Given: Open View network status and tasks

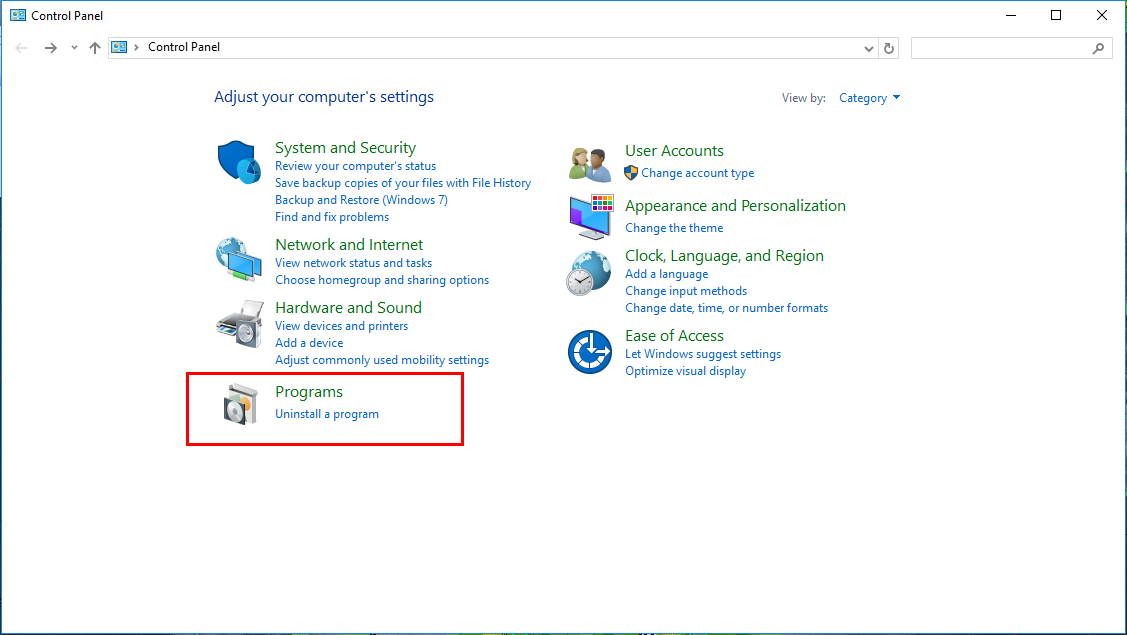Looking at the screenshot, I should [353, 263].
